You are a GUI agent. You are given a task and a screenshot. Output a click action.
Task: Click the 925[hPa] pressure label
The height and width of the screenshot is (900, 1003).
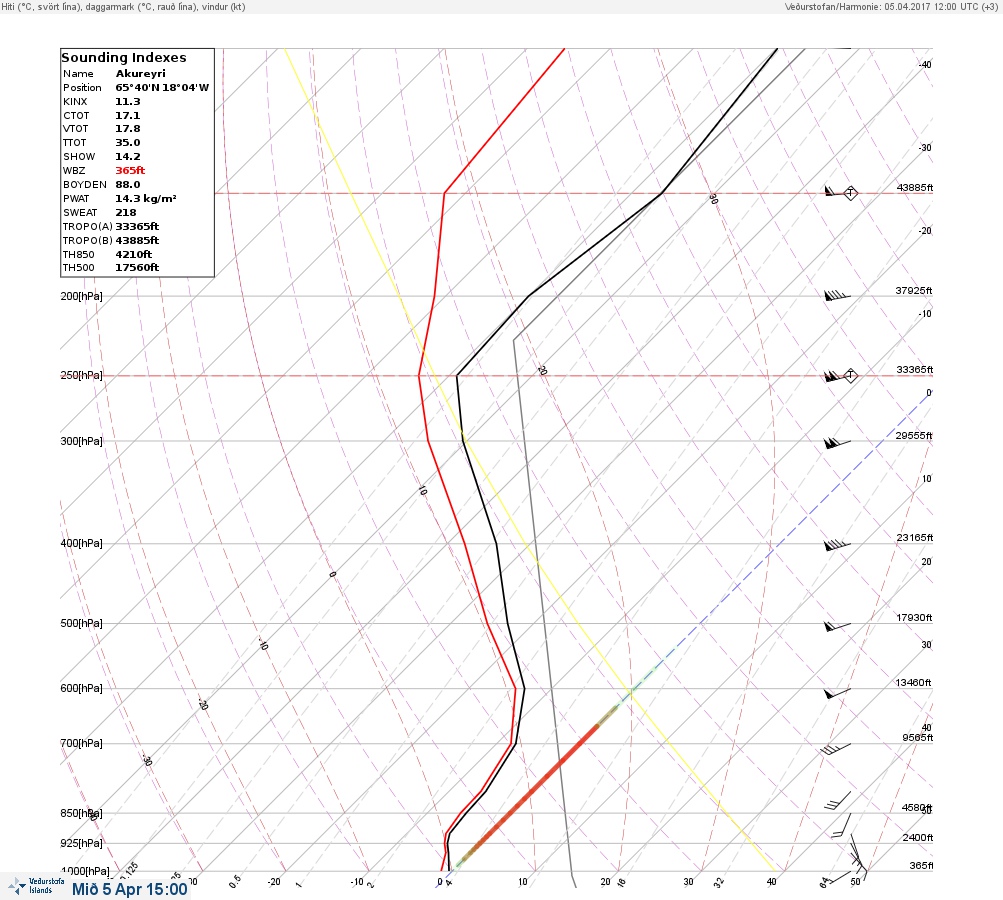coord(81,843)
